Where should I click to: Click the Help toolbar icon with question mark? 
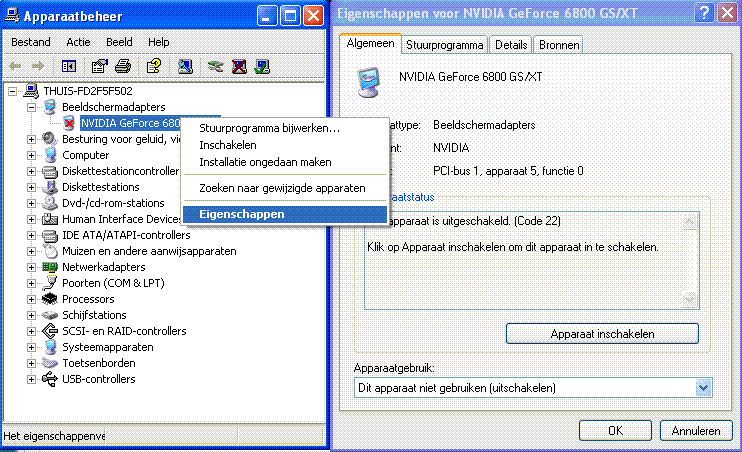coord(153,66)
